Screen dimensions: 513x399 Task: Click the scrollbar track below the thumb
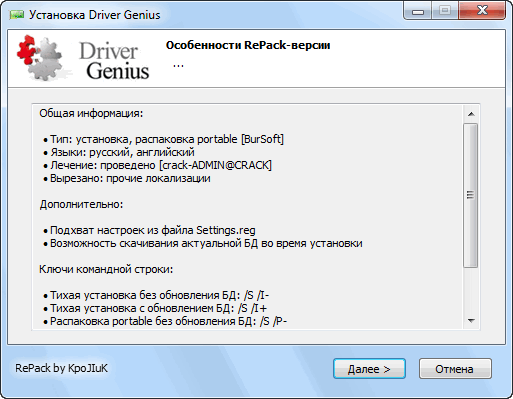click(x=471, y=290)
